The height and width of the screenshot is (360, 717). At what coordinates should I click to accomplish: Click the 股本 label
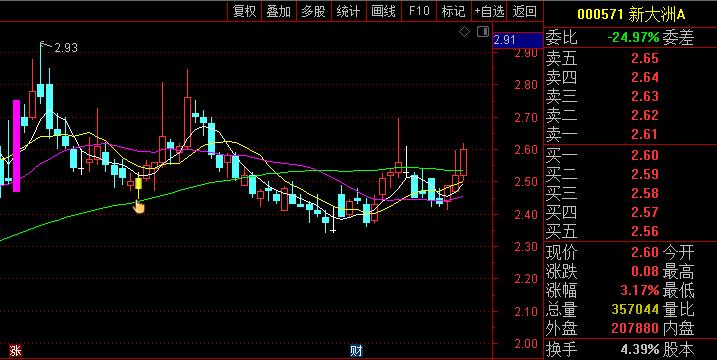(679, 350)
